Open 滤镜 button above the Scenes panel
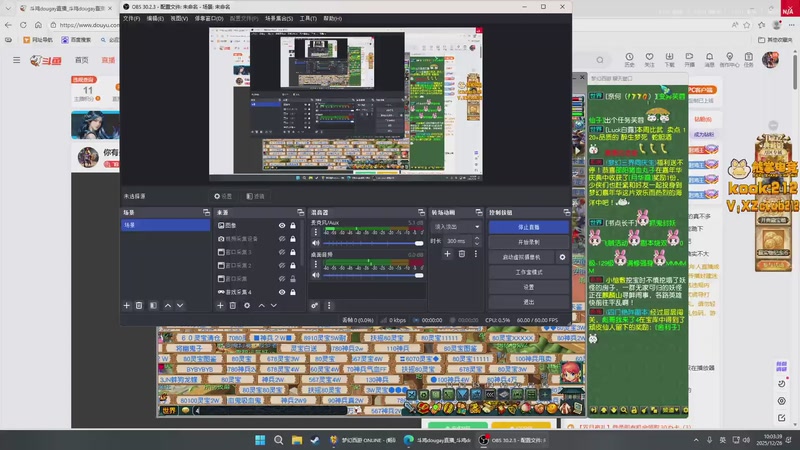 click(256, 196)
